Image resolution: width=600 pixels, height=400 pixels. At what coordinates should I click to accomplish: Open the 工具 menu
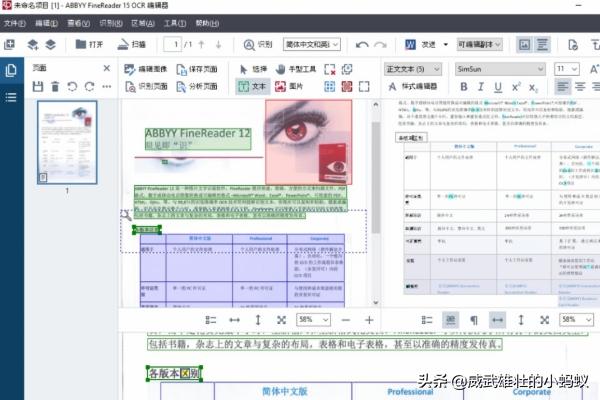174,22
